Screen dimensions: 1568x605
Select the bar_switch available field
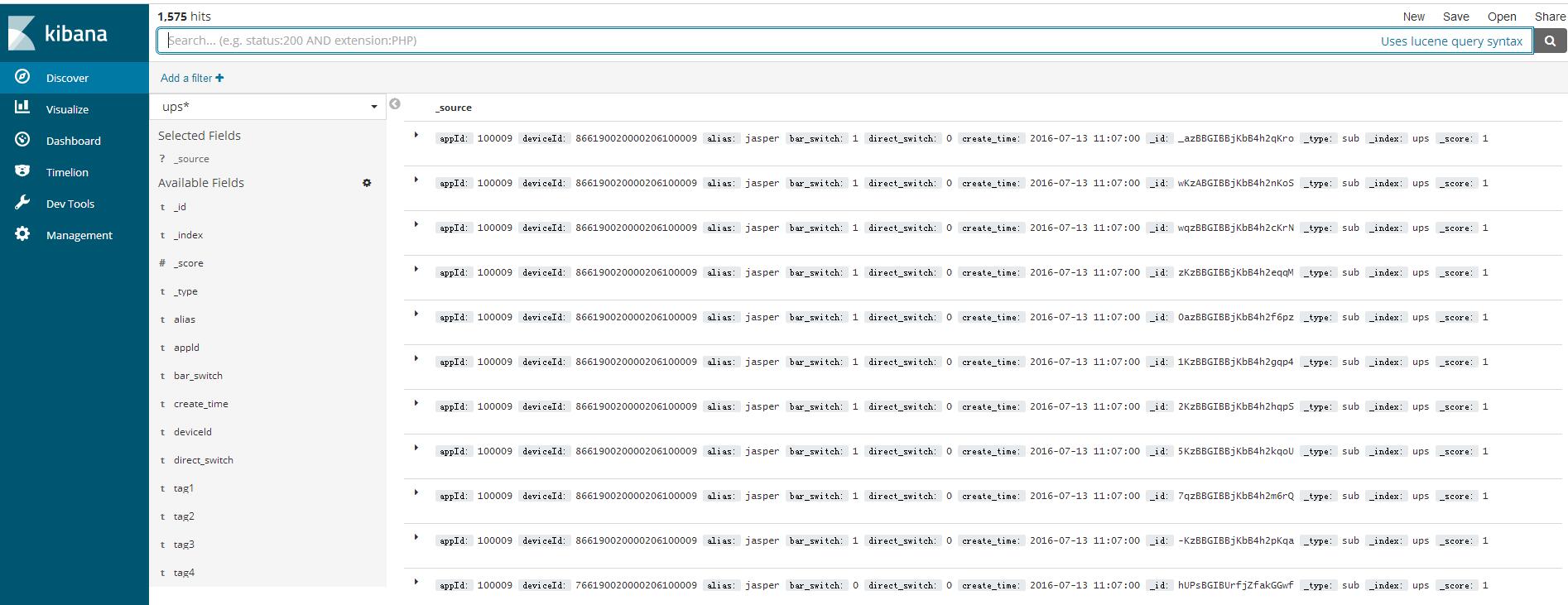pyautogui.click(x=198, y=376)
